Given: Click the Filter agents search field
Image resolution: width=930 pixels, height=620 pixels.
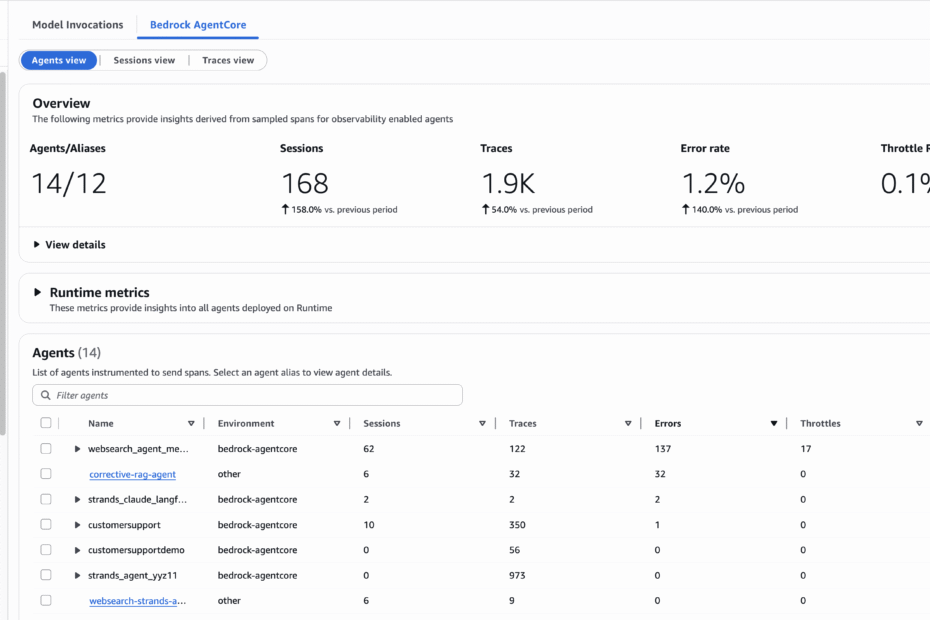Looking at the screenshot, I should [247, 395].
